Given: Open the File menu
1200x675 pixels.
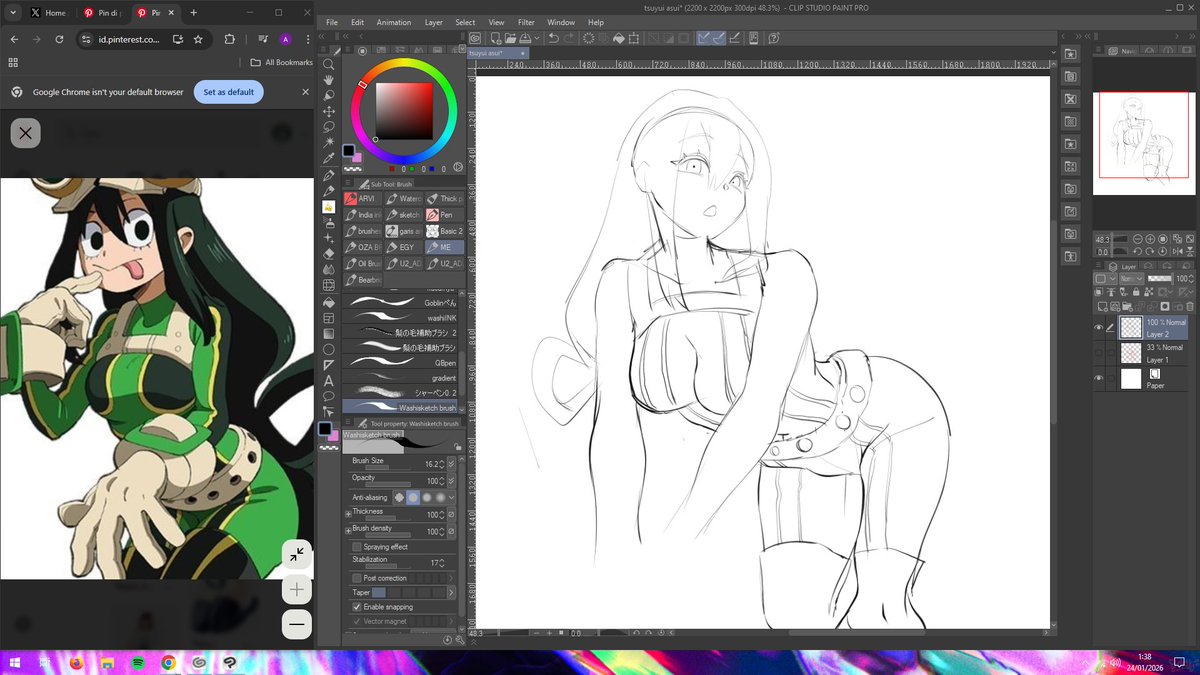Looking at the screenshot, I should [x=332, y=22].
